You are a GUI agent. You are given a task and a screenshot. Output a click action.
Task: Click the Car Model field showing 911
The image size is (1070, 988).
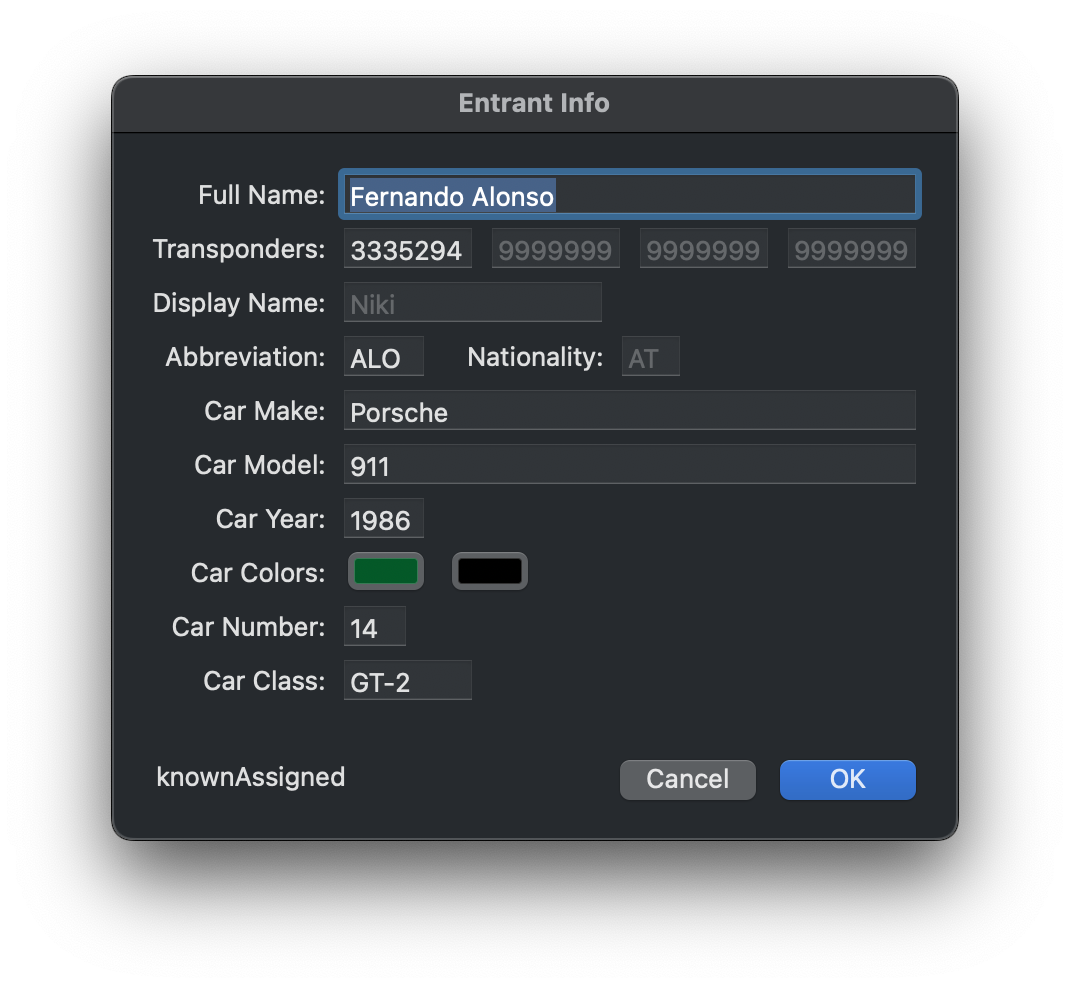(x=630, y=465)
